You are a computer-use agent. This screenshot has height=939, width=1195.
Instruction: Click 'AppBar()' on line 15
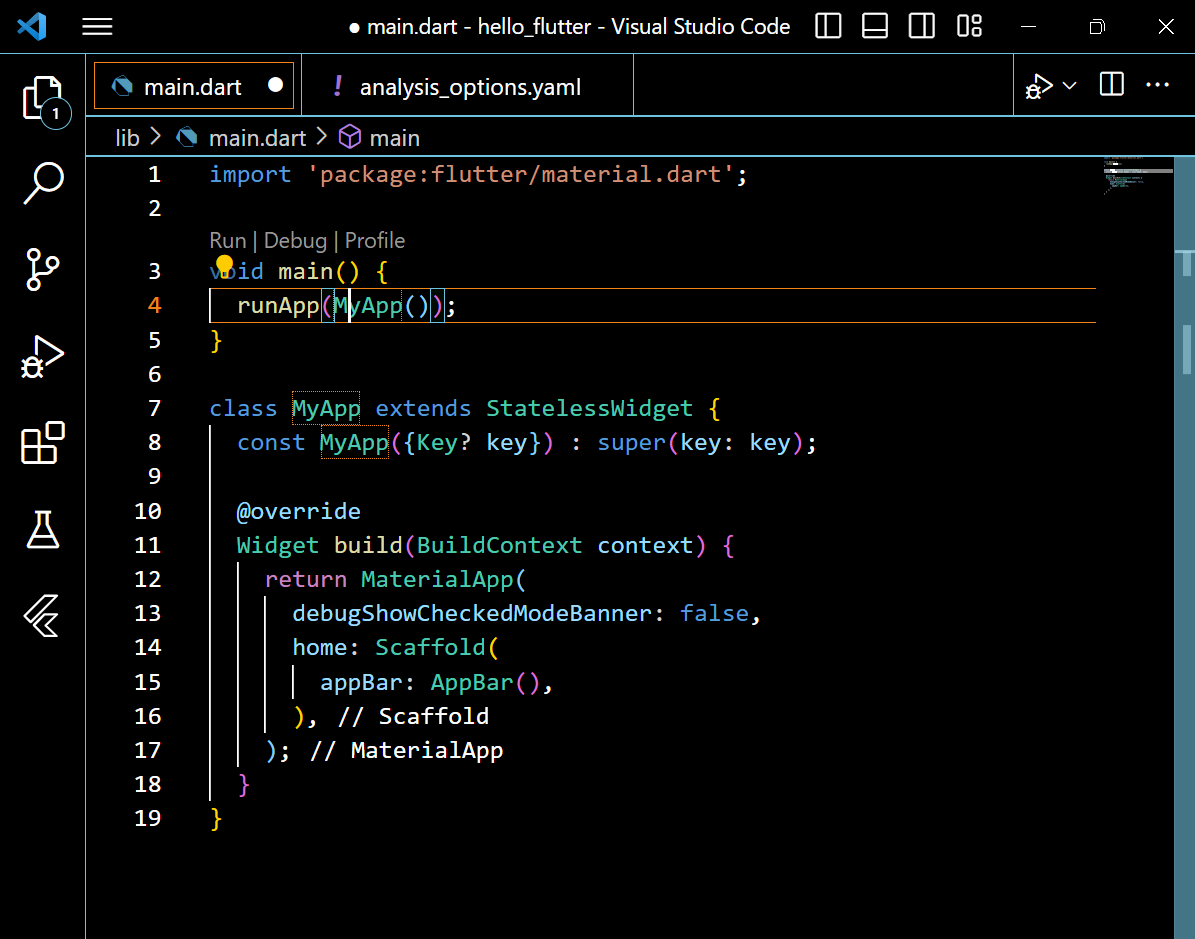pyautogui.click(x=485, y=682)
